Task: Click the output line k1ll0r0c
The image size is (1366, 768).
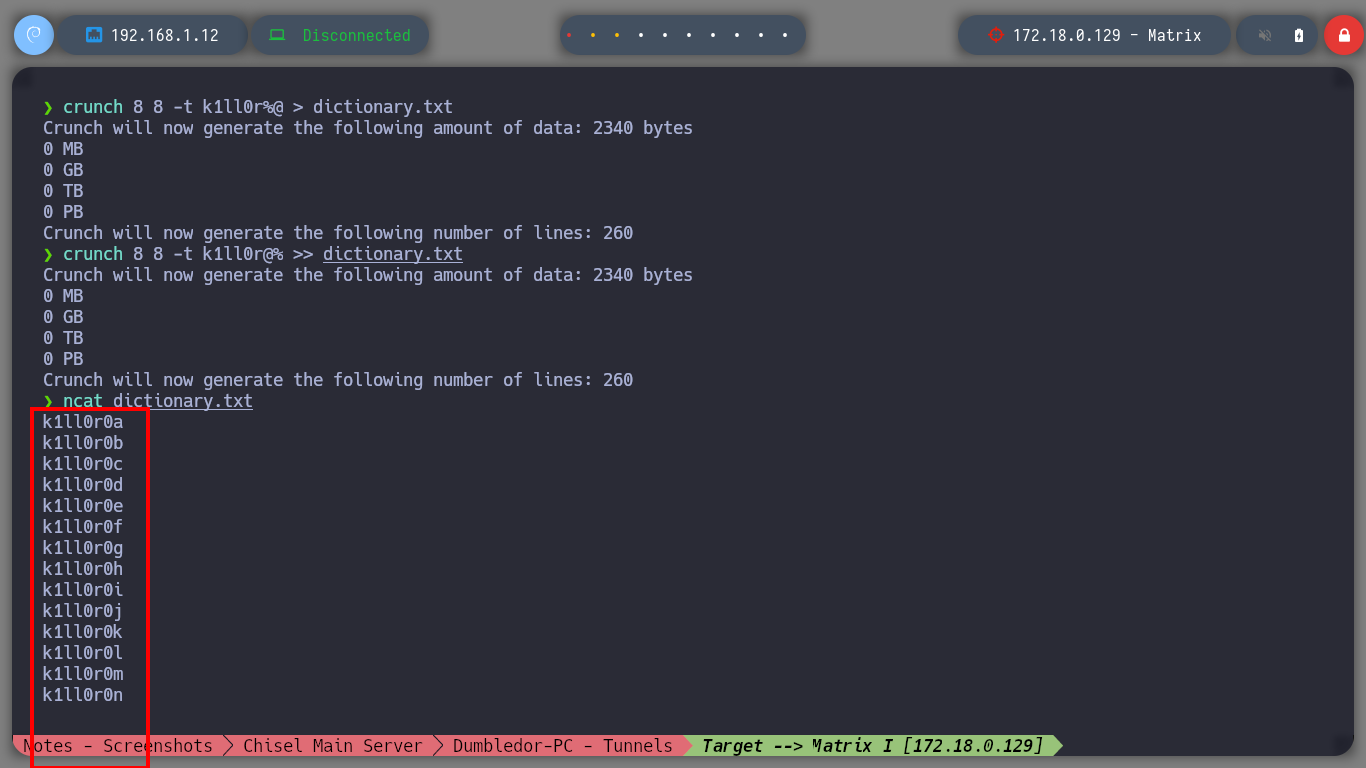Action: click(83, 464)
